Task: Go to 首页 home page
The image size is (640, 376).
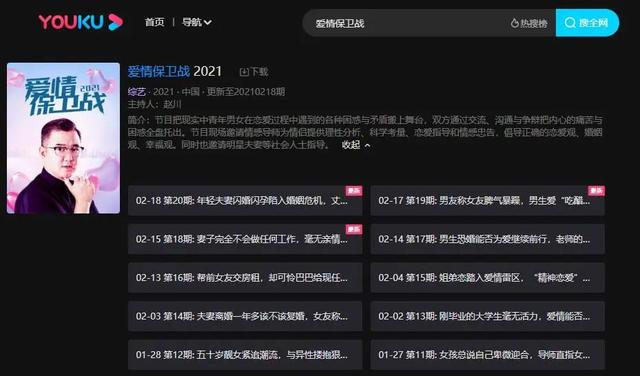Action: [154, 22]
